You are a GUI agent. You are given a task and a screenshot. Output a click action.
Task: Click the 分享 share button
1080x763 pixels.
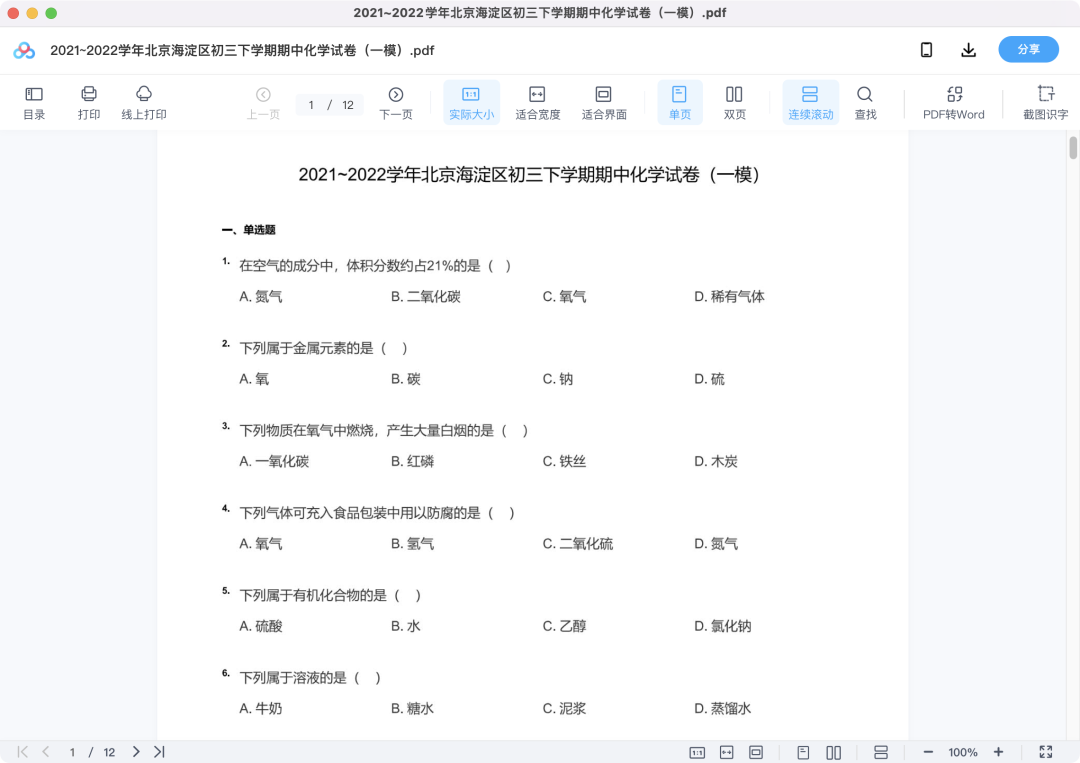(1028, 50)
